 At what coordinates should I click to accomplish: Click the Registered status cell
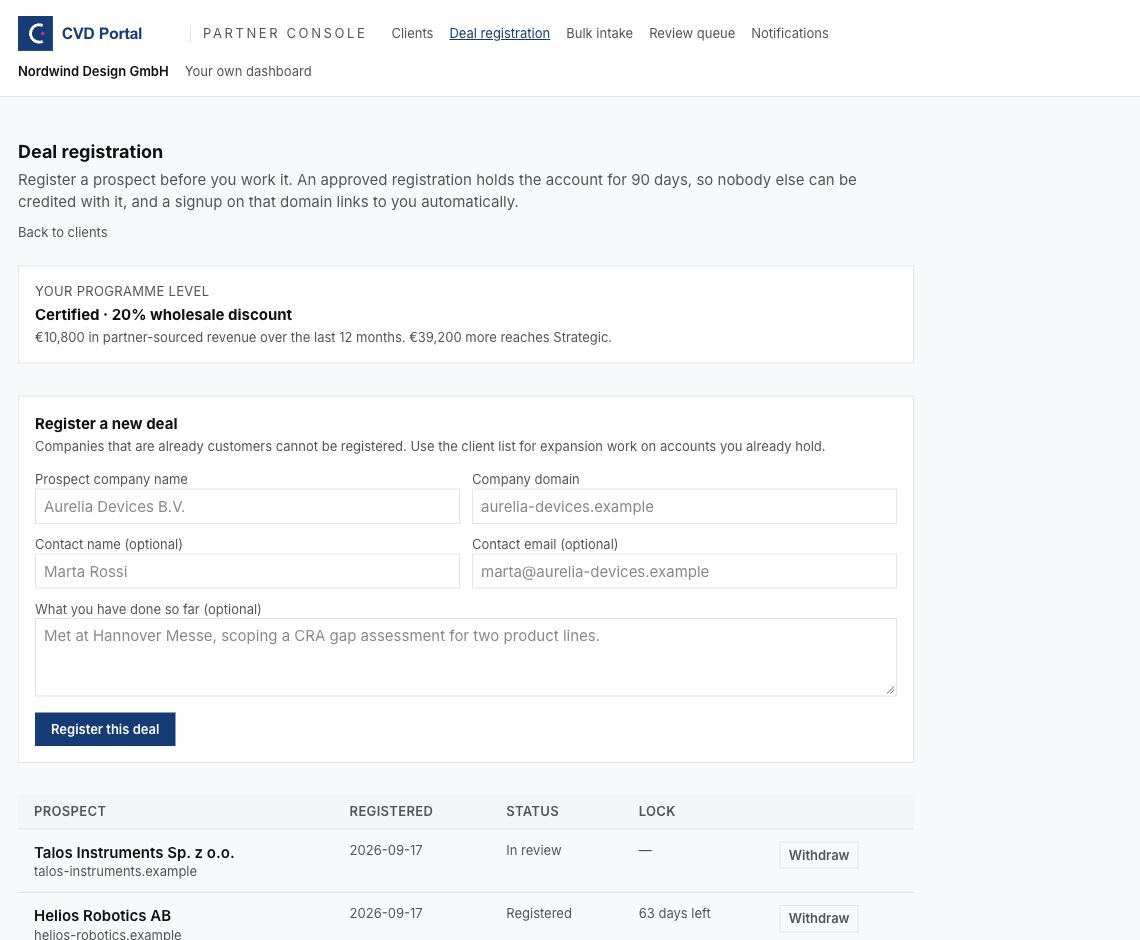tap(539, 913)
